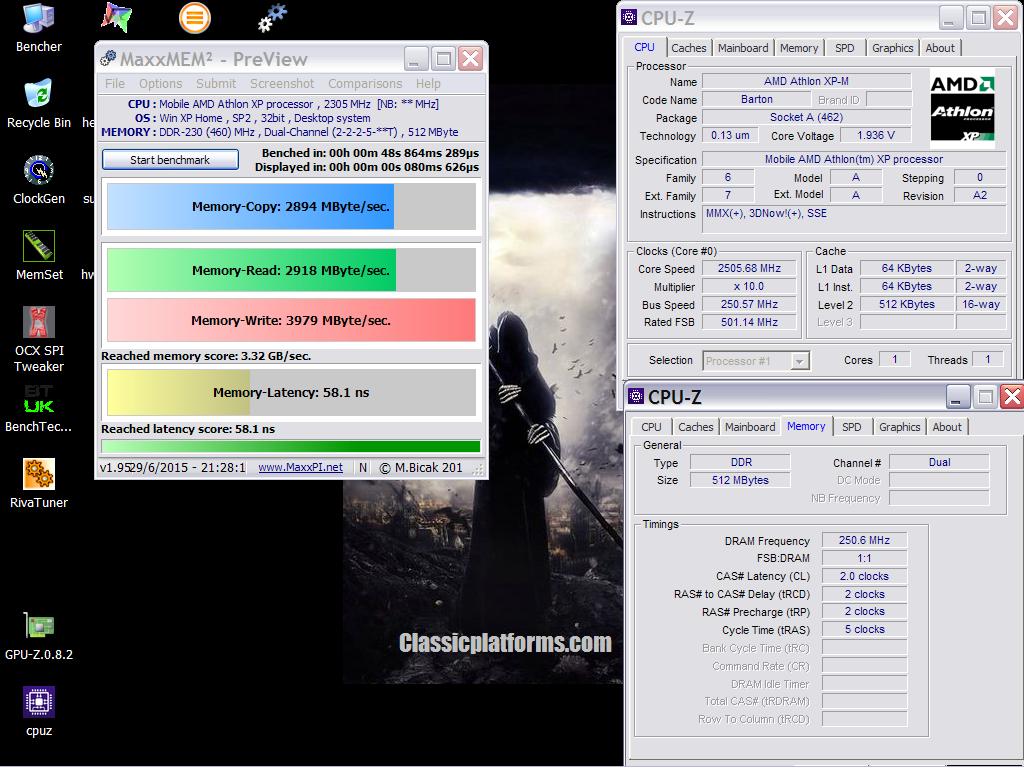
Task: Open the Recycle Bin desktop icon
Action: coord(39,104)
